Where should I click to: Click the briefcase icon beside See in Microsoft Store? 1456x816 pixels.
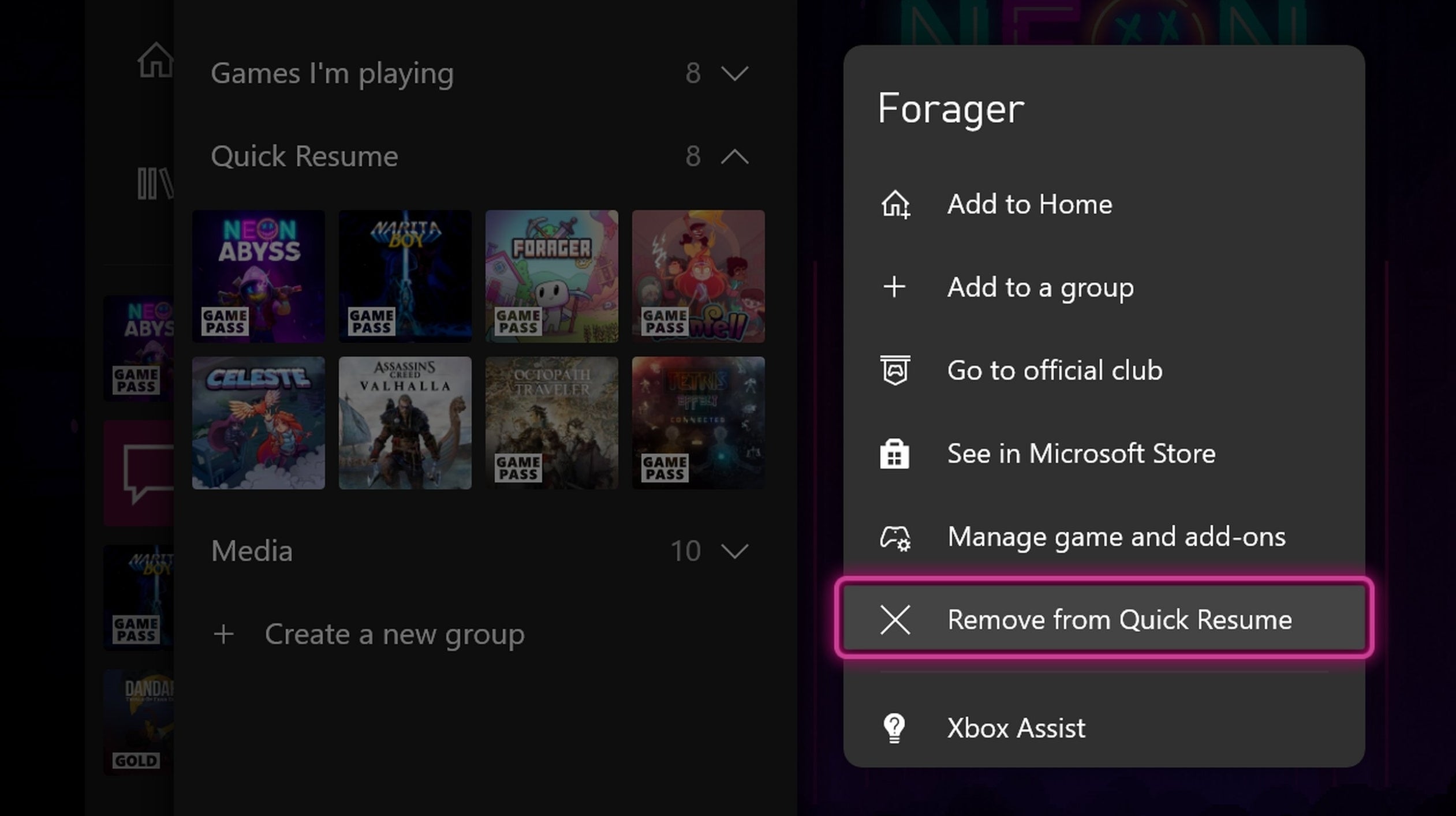click(895, 454)
